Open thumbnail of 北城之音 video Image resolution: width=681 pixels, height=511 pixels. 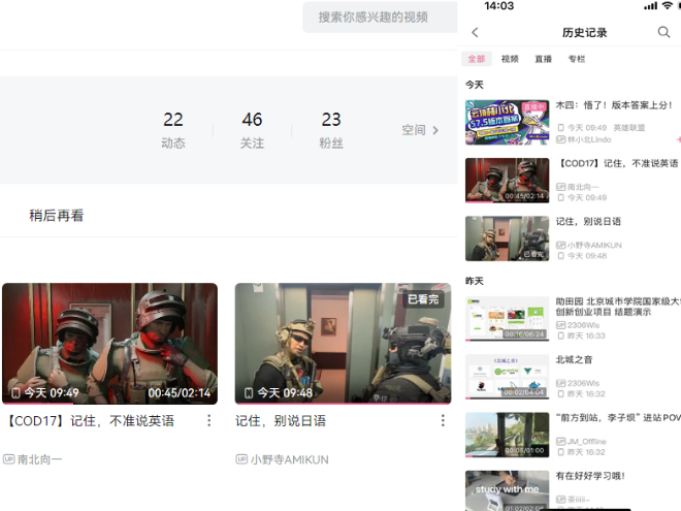pyautogui.click(x=507, y=377)
